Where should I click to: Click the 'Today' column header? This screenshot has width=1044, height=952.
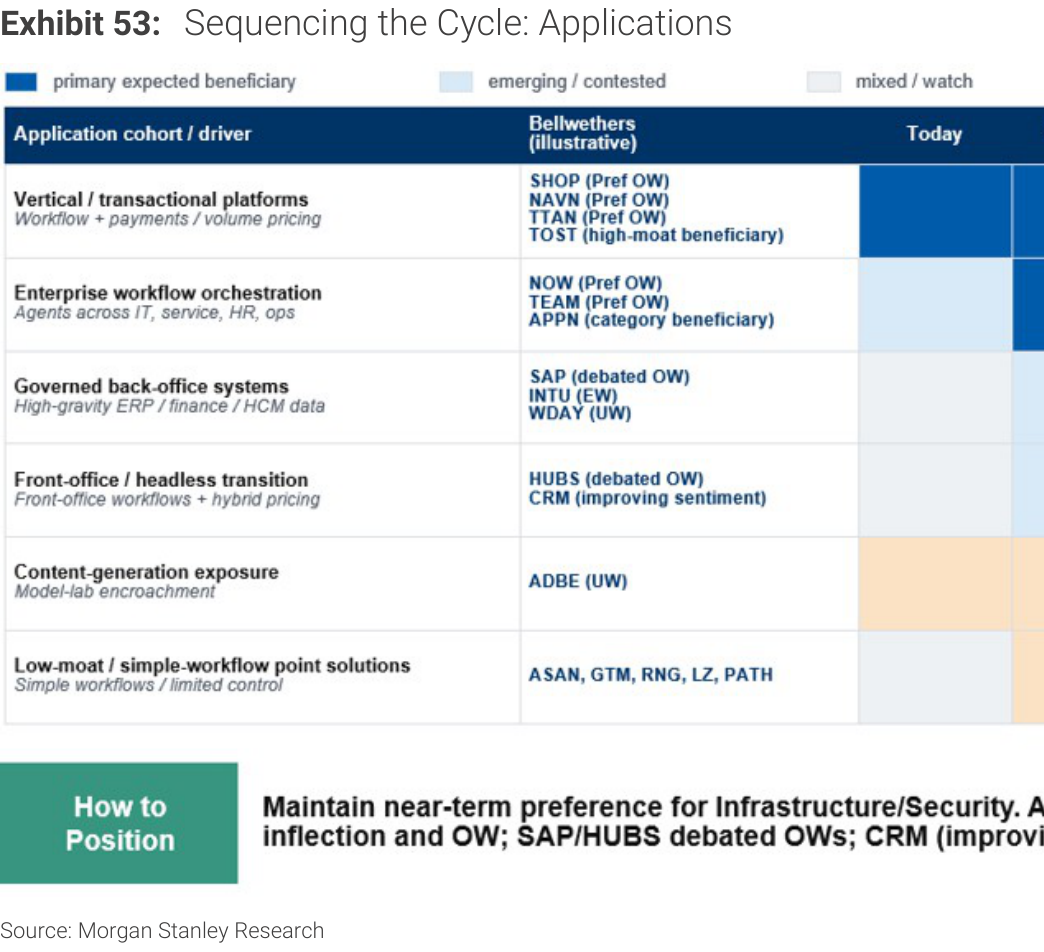click(x=934, y=134)
